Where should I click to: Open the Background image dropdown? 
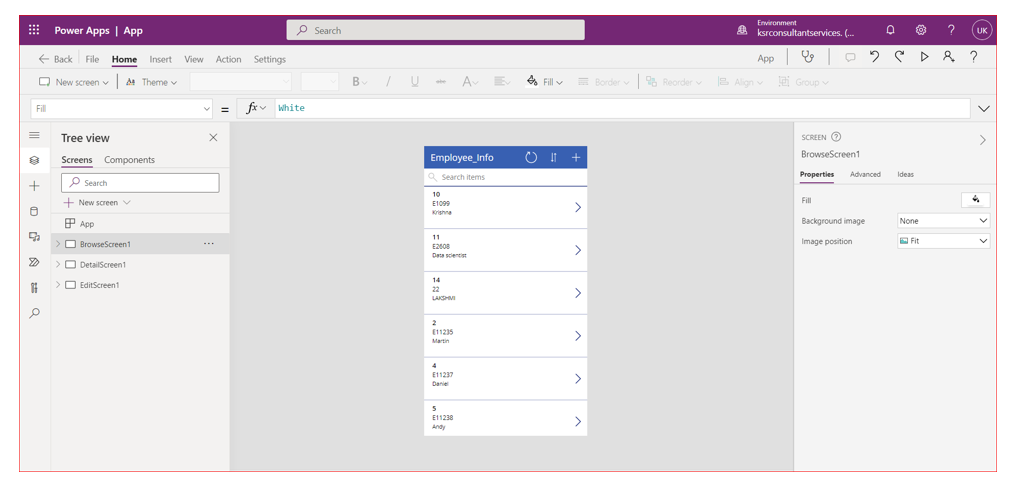[944, 221]
